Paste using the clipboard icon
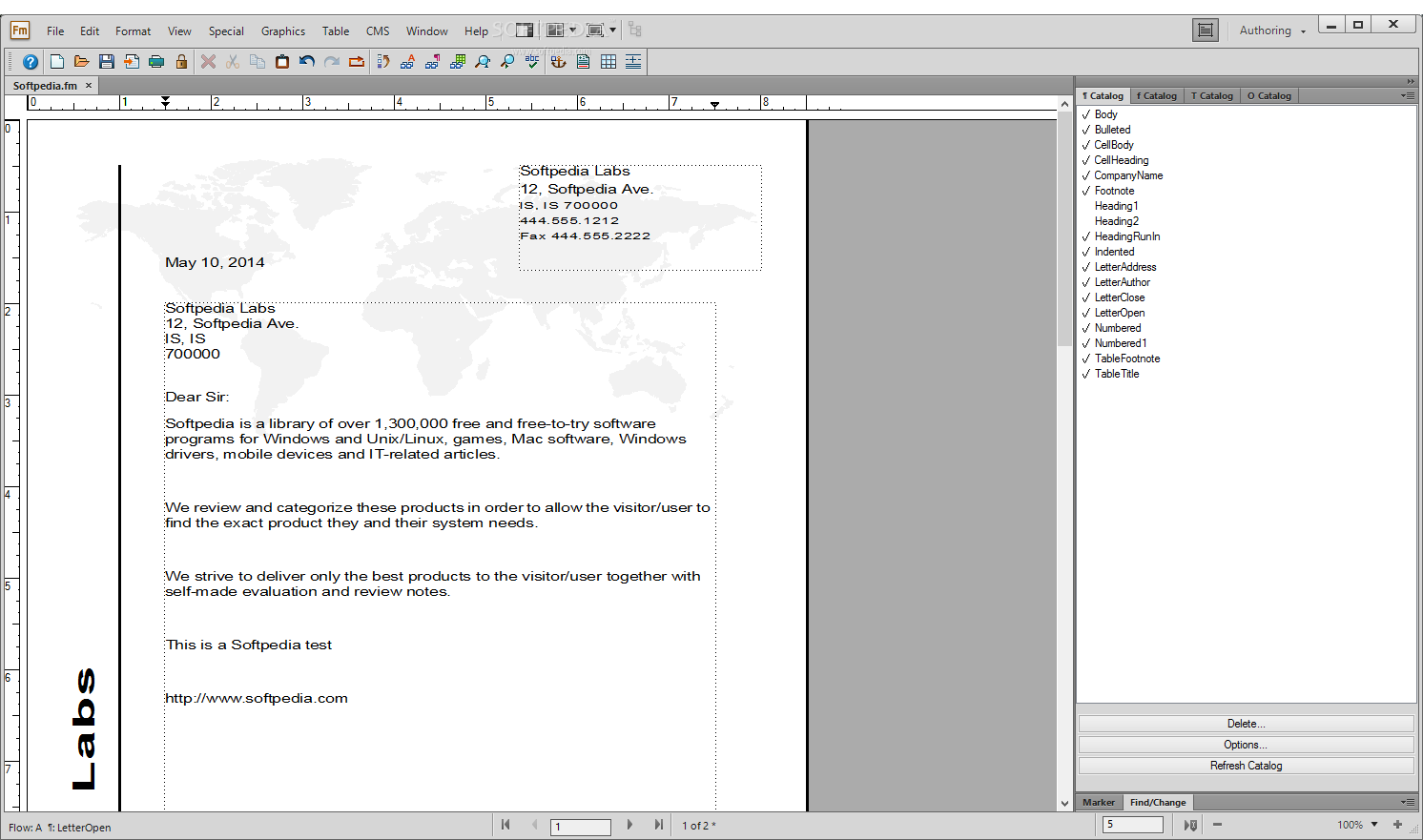Image resolution: width=1423 pixels, height=840 pixels. tap(282, 62)
